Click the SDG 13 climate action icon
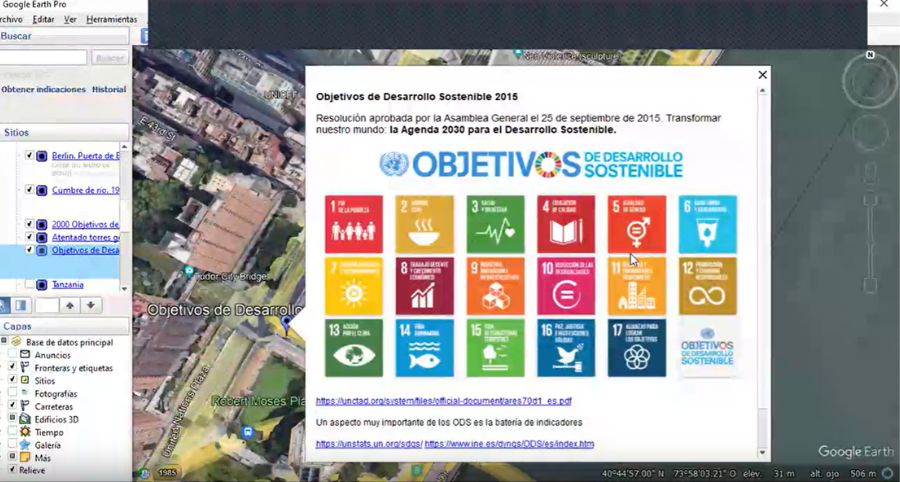The image size is (900, 482). pos(354,347)
